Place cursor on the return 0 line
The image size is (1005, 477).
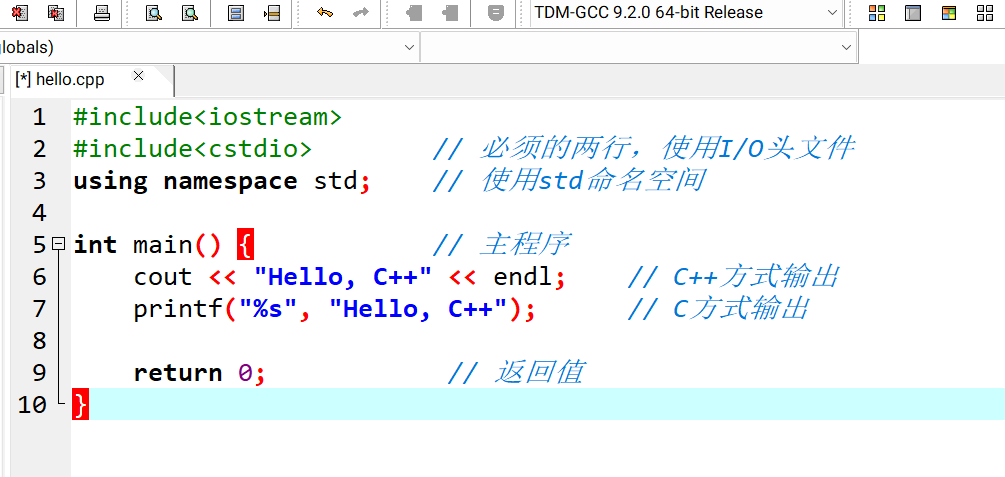[x=200, y=373]
